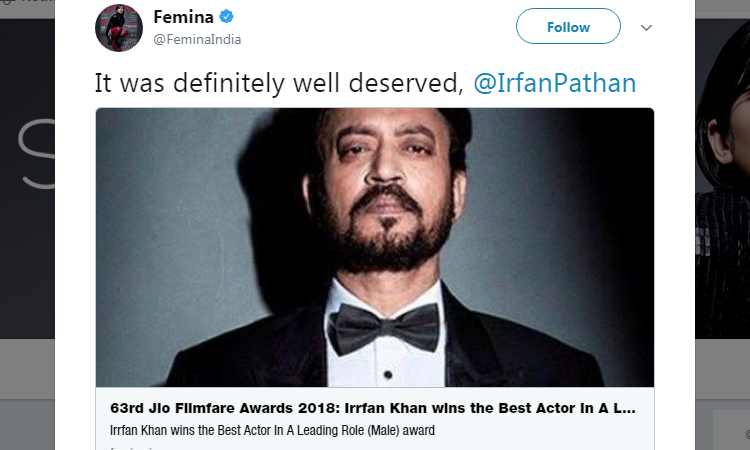The width and height of the screenshot is (750, 450).
Task: Open the Femina profile avatar
Action: coord(118,27)
